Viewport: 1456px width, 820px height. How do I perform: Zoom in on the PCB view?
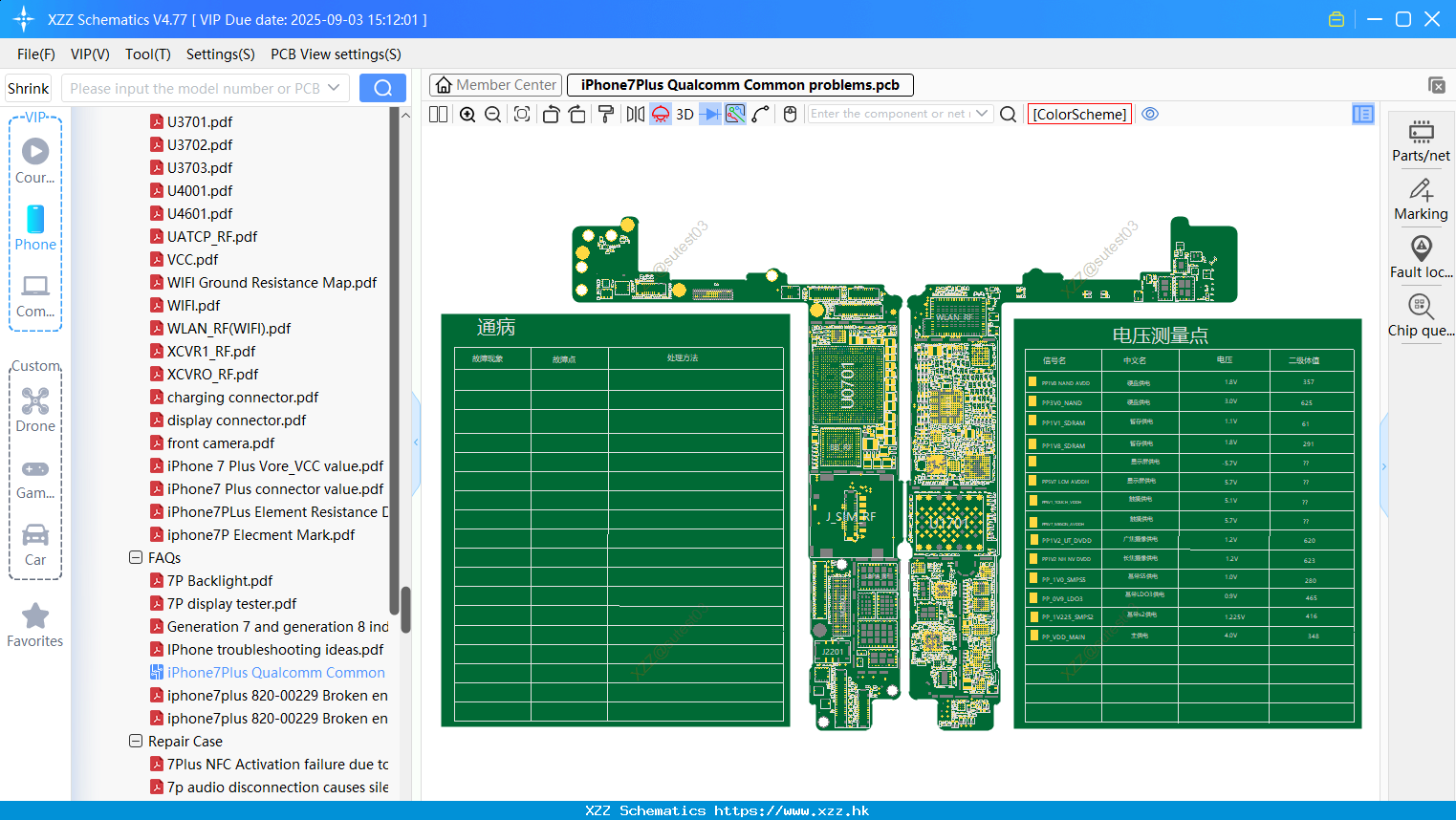click(467, 114)
